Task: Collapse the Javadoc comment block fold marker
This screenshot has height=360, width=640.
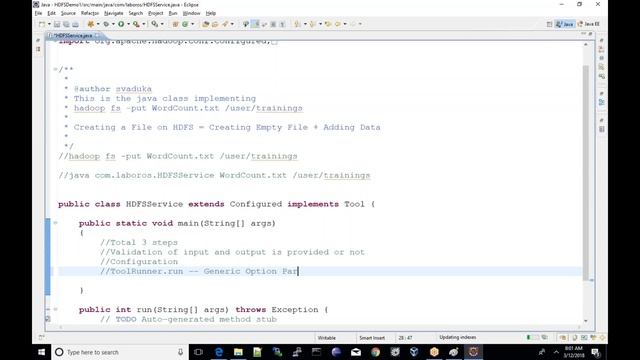Action: click(55, 69)
